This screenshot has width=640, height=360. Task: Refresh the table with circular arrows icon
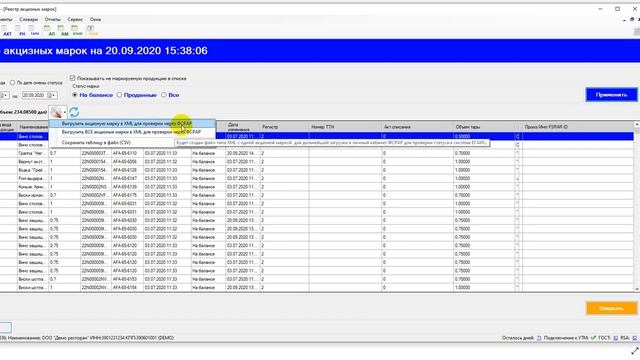pyautogui.click(x=74, y=112)
